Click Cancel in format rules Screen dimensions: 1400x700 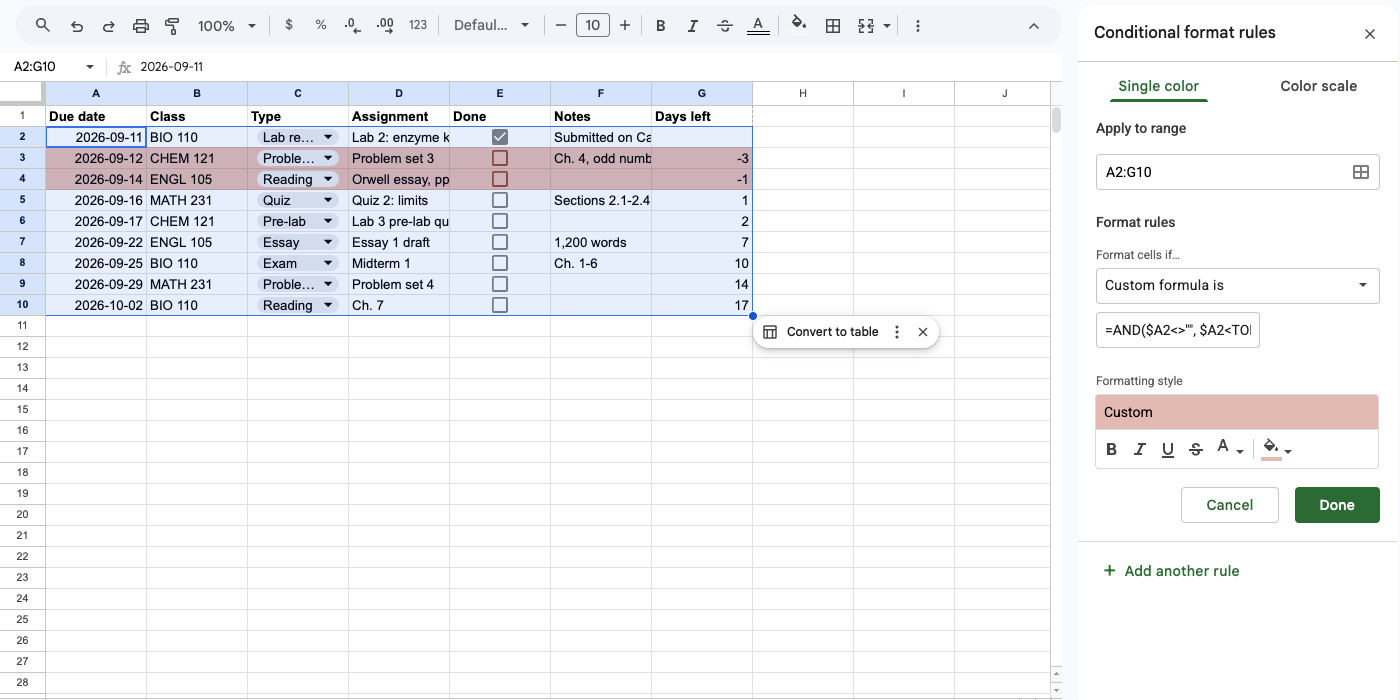(1230, 505)
